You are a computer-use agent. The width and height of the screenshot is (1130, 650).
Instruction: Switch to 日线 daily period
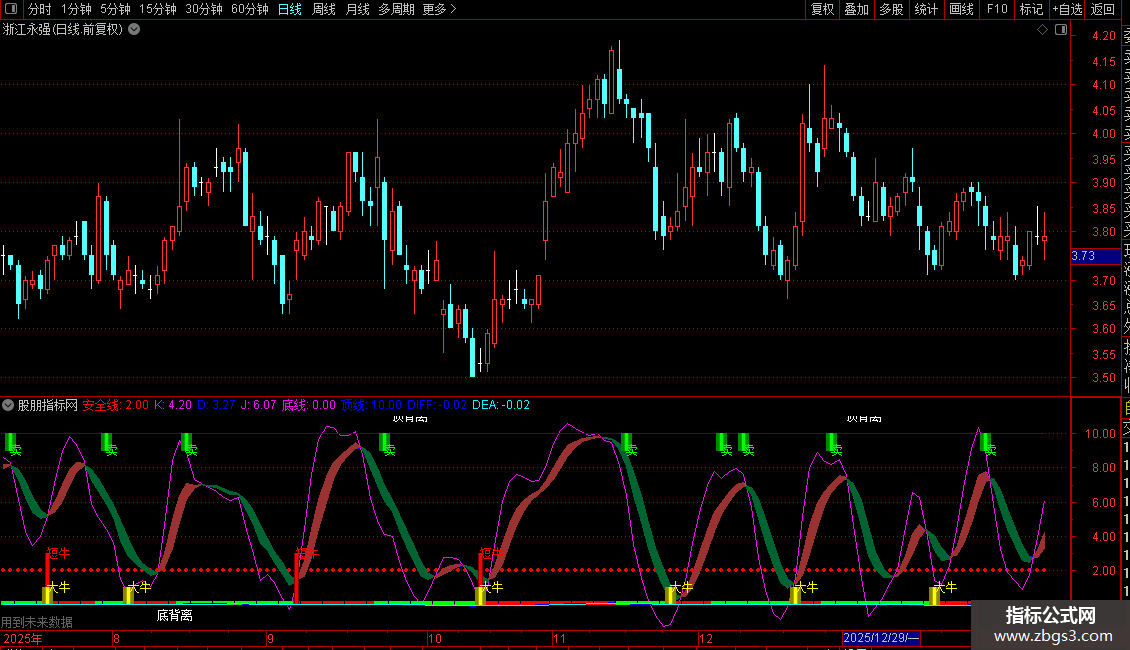(x=289, y=10)
